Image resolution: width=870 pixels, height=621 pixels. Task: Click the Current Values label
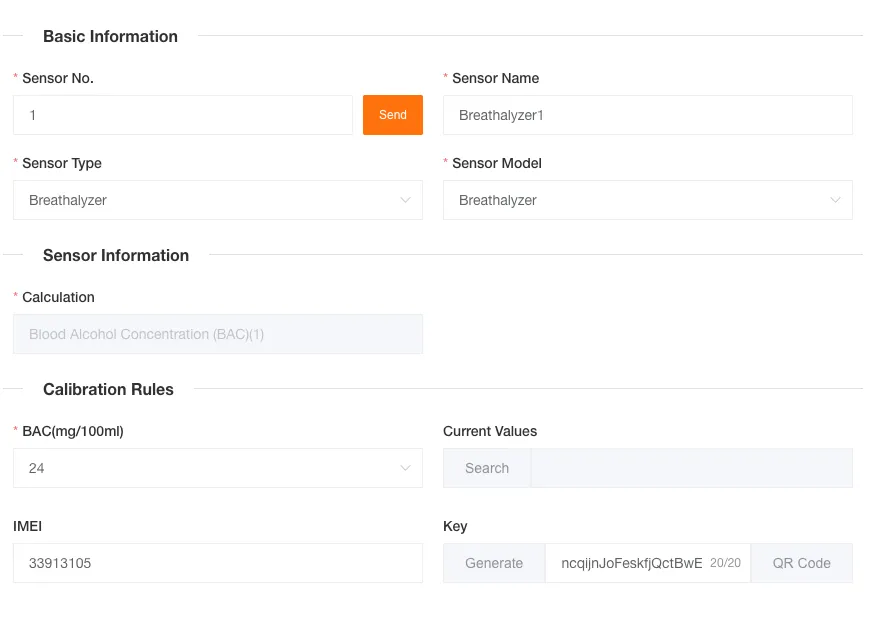490,431
